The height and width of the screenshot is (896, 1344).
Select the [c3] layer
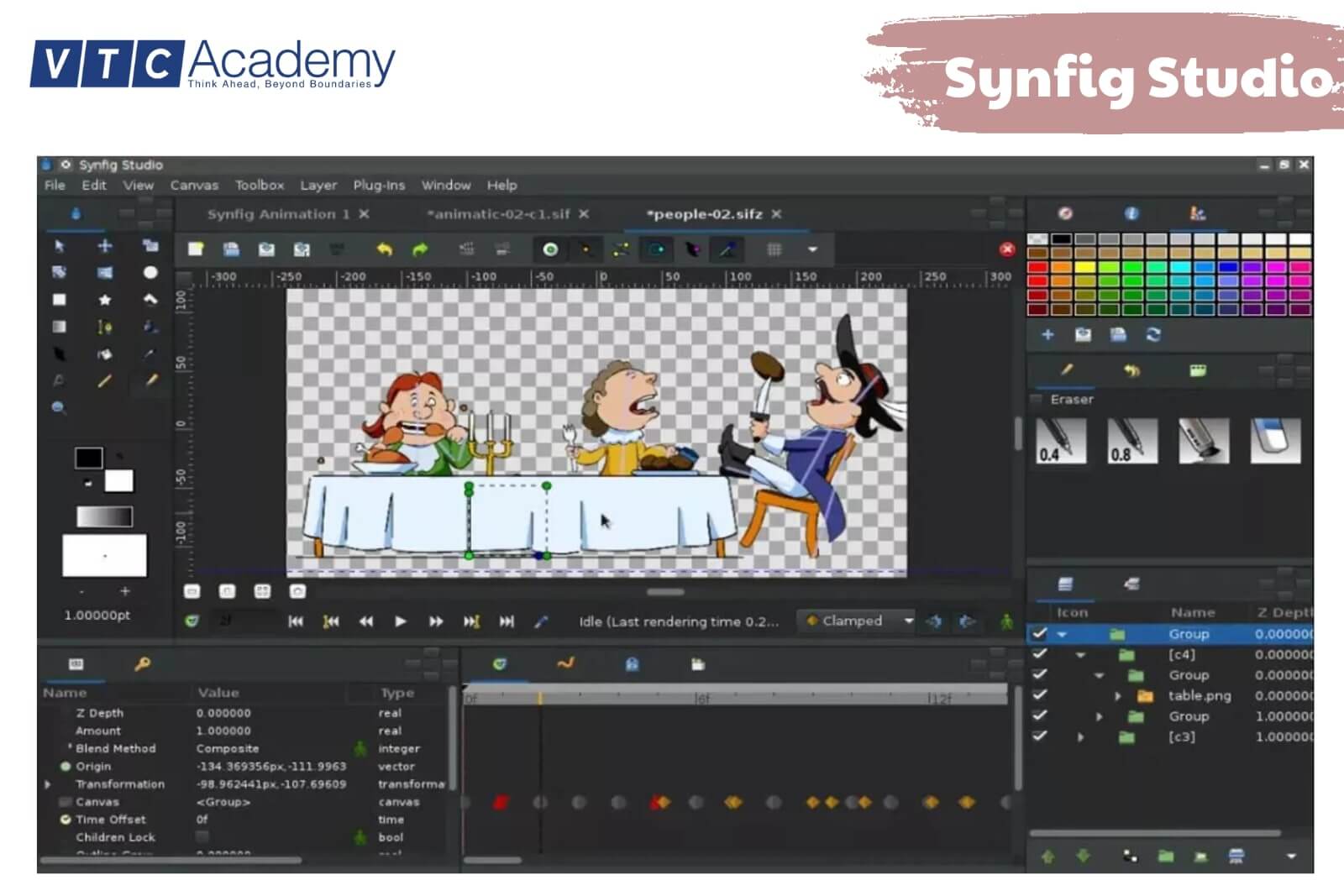tap(1181, 737)
